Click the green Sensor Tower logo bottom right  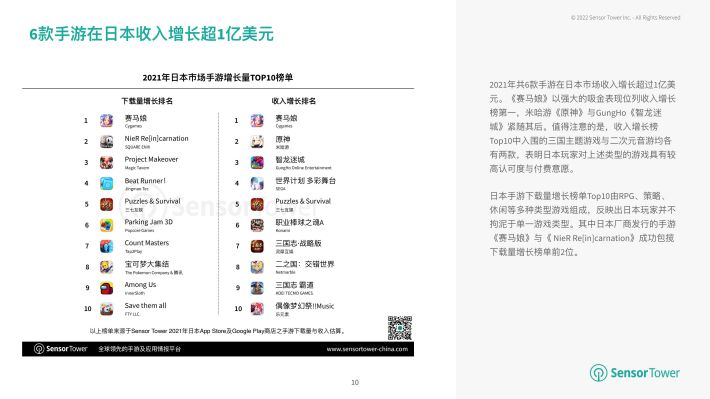[634, 373]
